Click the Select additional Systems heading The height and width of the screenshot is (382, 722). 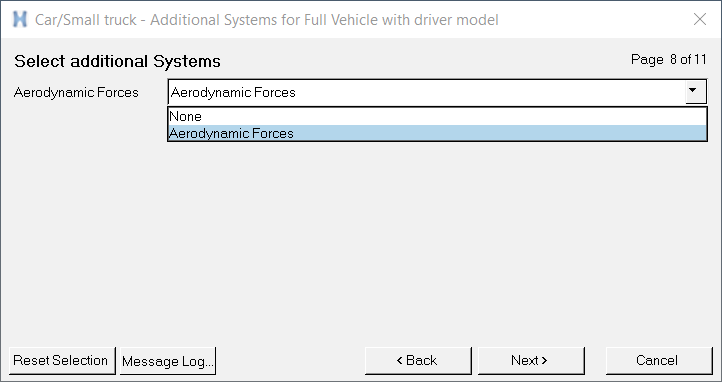(117, 61)
